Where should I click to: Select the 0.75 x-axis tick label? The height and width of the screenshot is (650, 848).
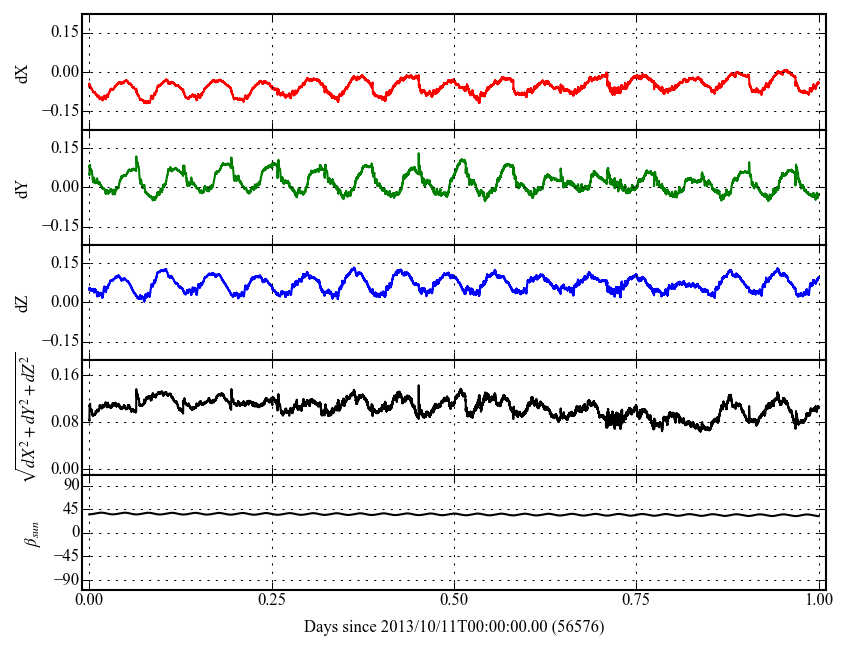pyautogui.click(x=636, y=601)
